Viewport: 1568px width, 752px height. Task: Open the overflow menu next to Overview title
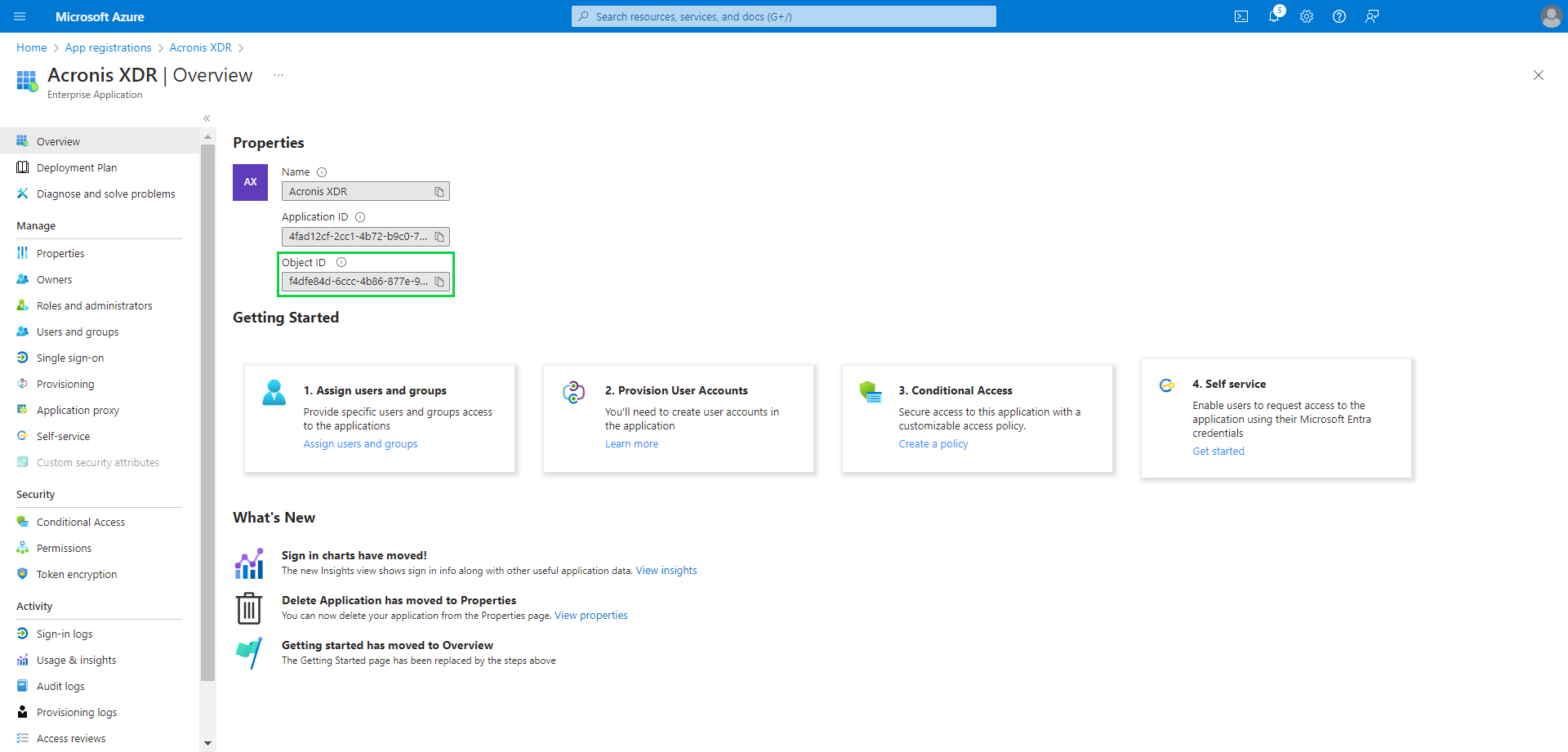pyautogui.click(x=278, y=74)
